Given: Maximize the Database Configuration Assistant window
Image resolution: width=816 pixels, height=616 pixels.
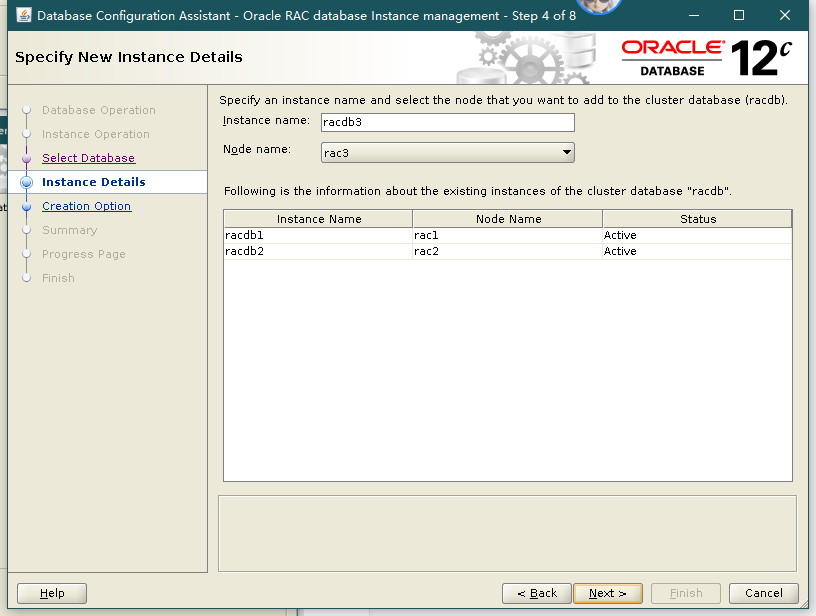Looking at the screenshot, I should 738,15.
